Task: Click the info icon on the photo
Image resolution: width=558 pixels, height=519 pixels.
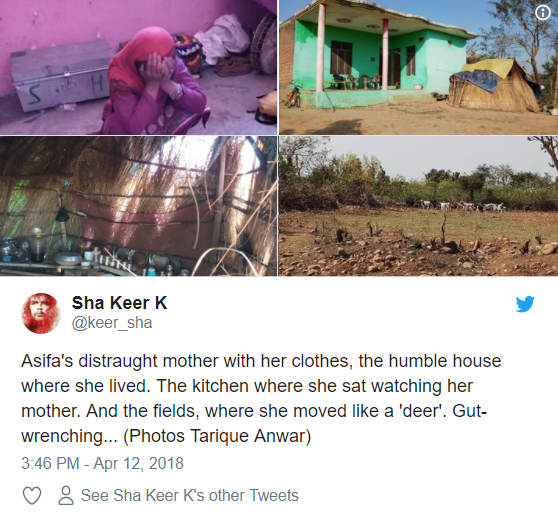Action: click(x=543, y=13)
